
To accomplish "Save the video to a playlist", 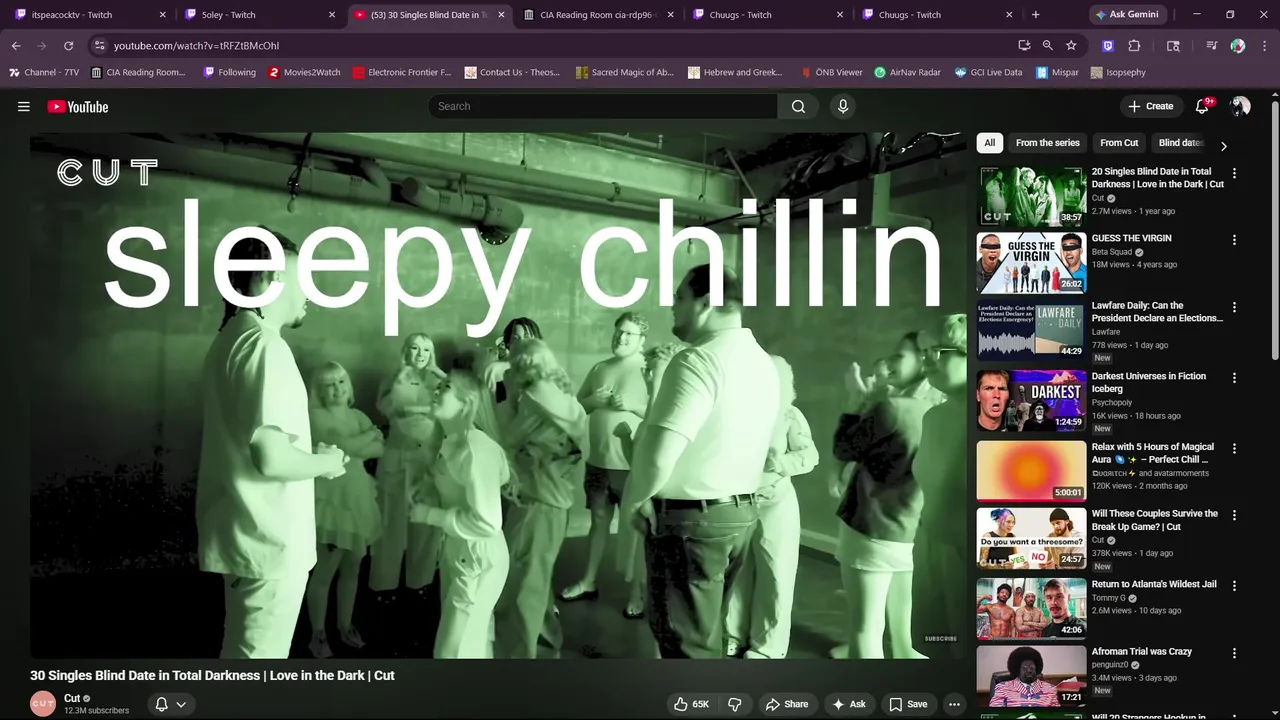I will coord(908,704).
